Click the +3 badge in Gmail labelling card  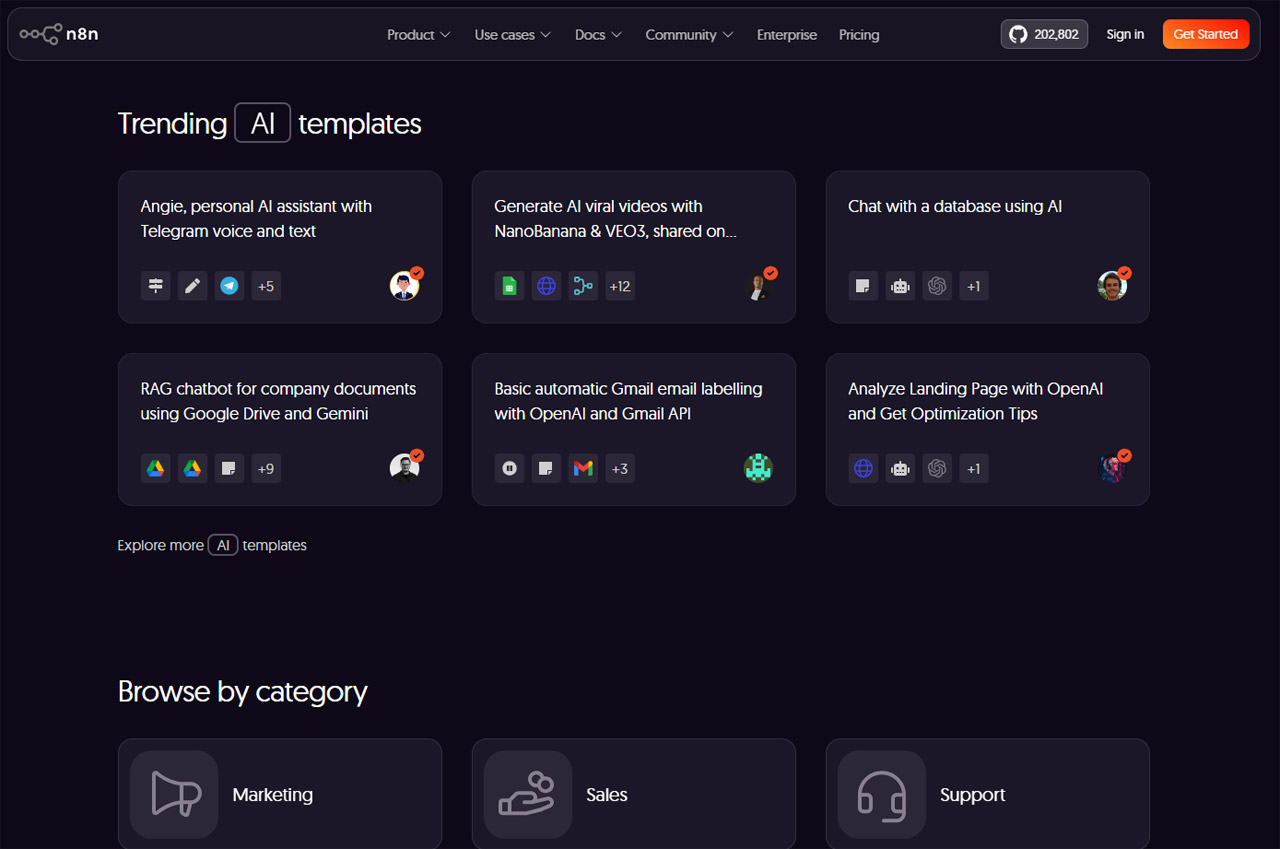click(620, 468)
